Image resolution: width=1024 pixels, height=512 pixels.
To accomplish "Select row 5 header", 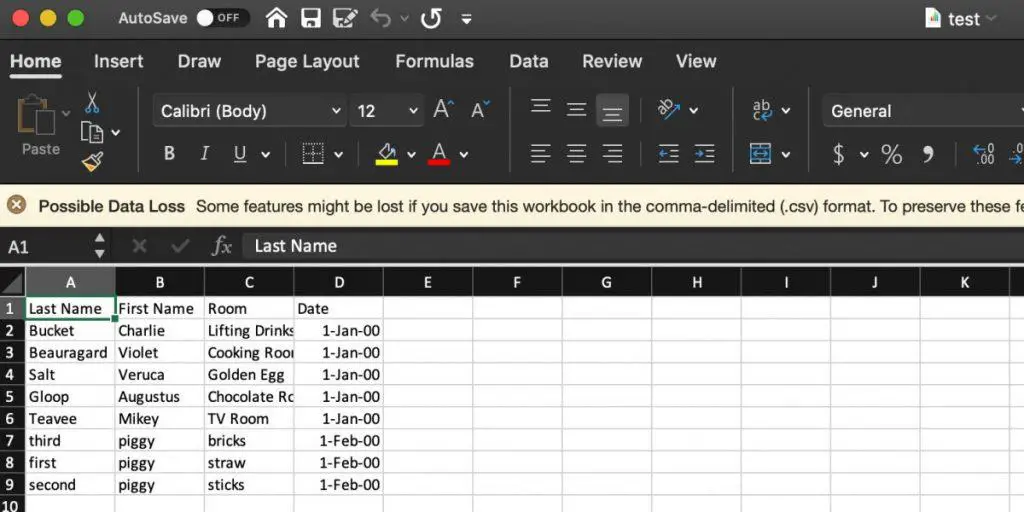I will pos(10,396).
